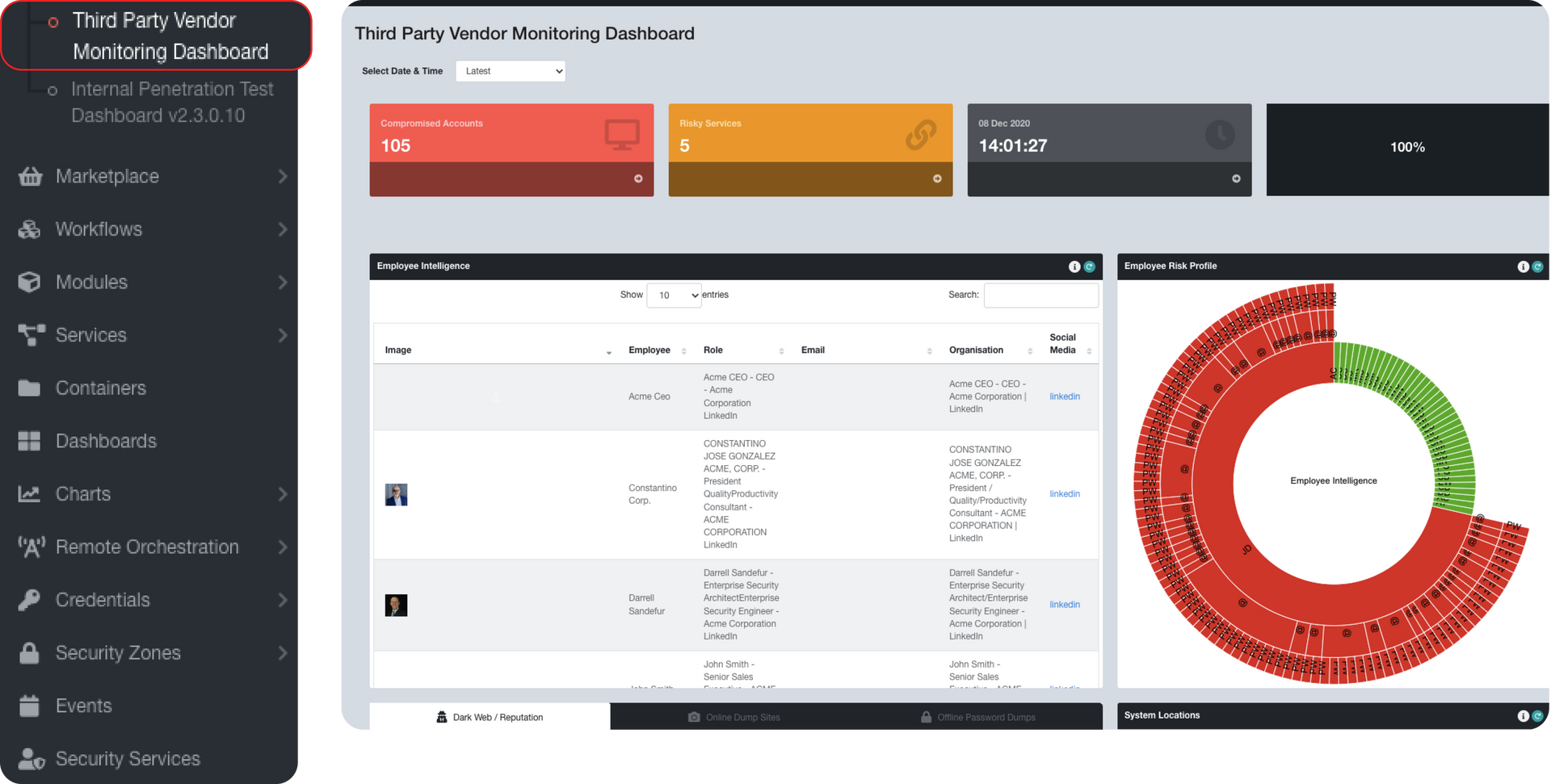
Task: Click the monitor icon on Compromised Accounts card
Action: tap(622, 135)
